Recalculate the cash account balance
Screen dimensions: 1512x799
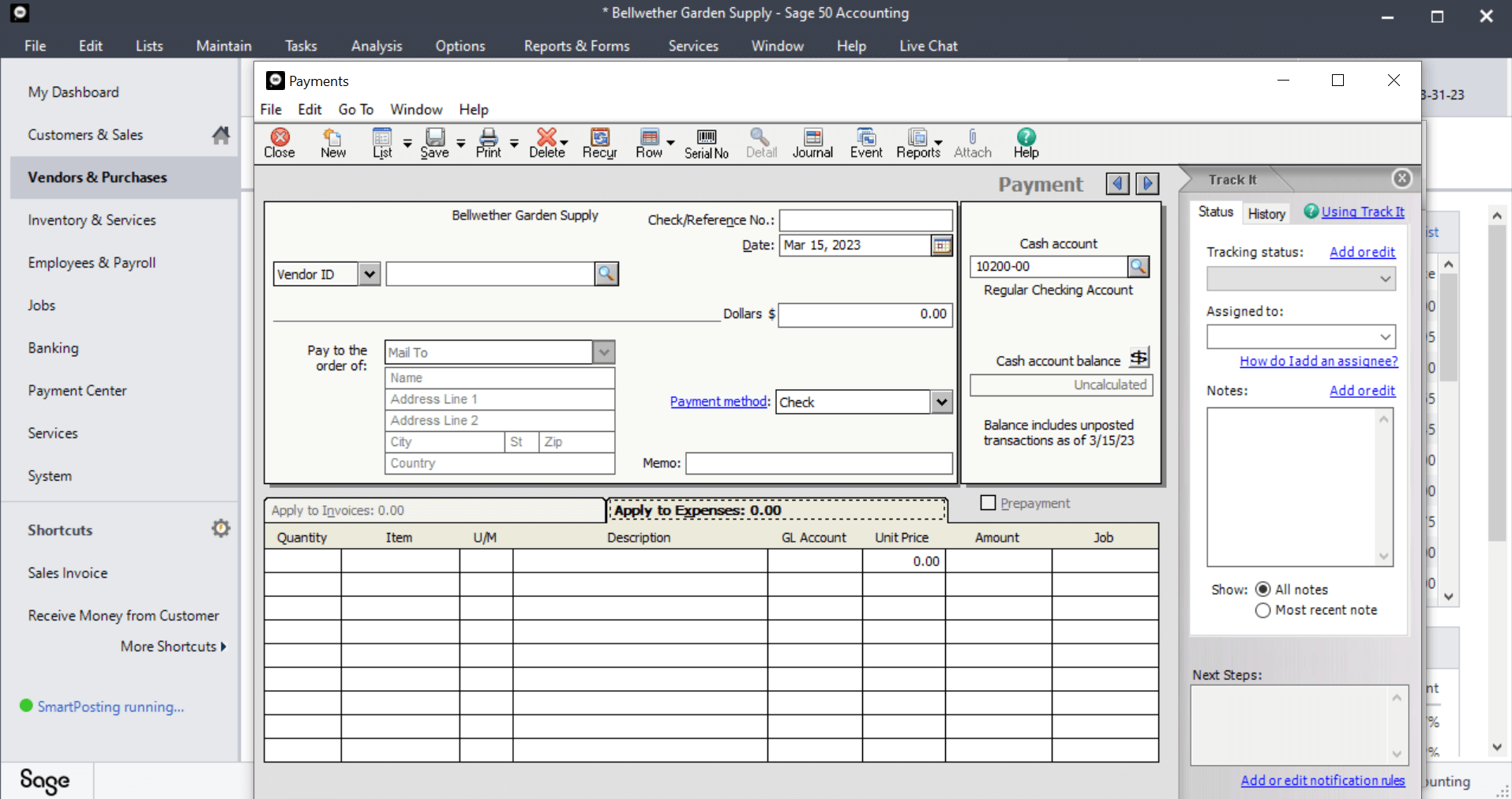[x=1139, y=358]
